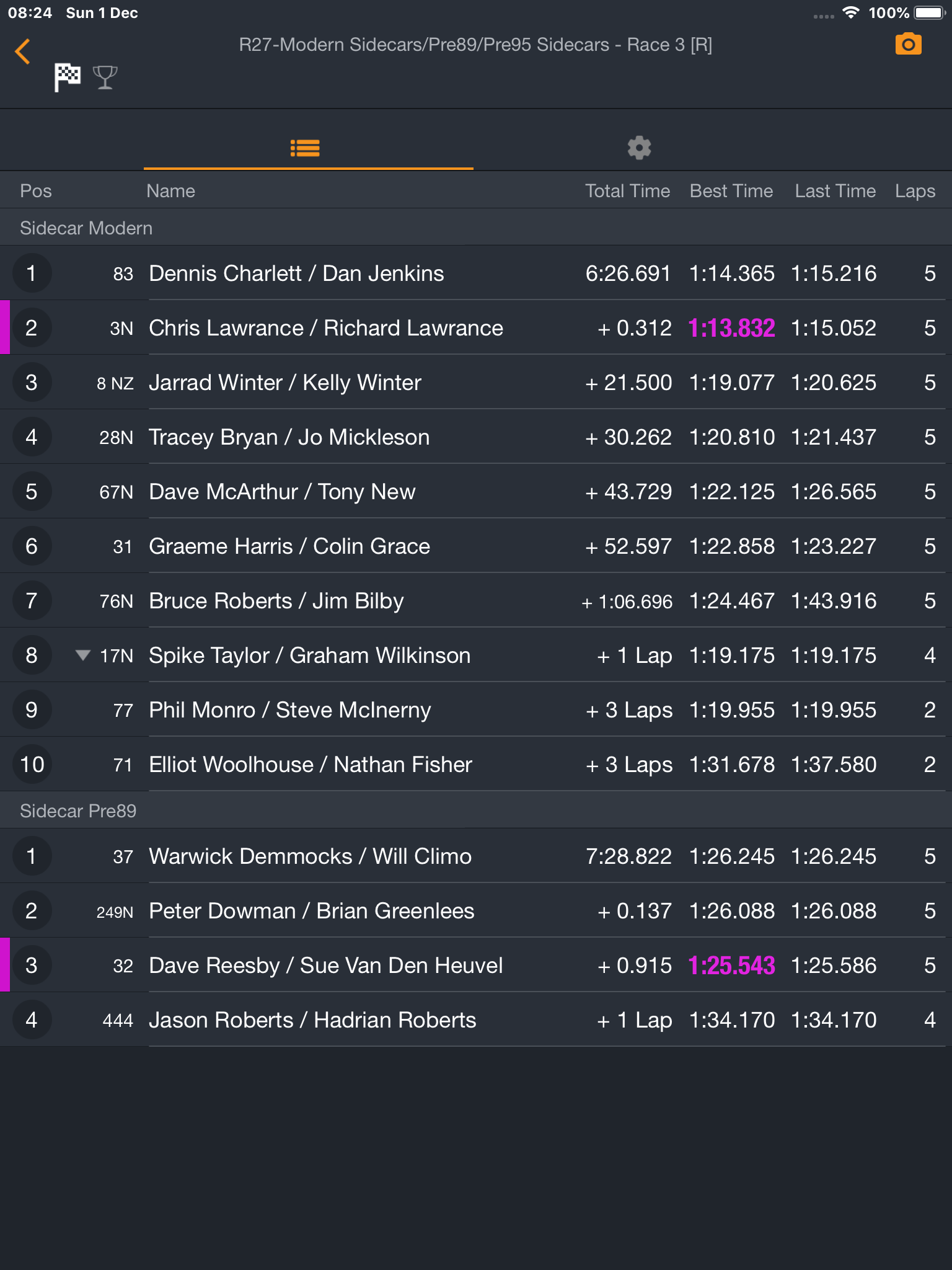Tap the battery icon in status bar
Screen dimensions: 952x1270
tap(929, 12)
